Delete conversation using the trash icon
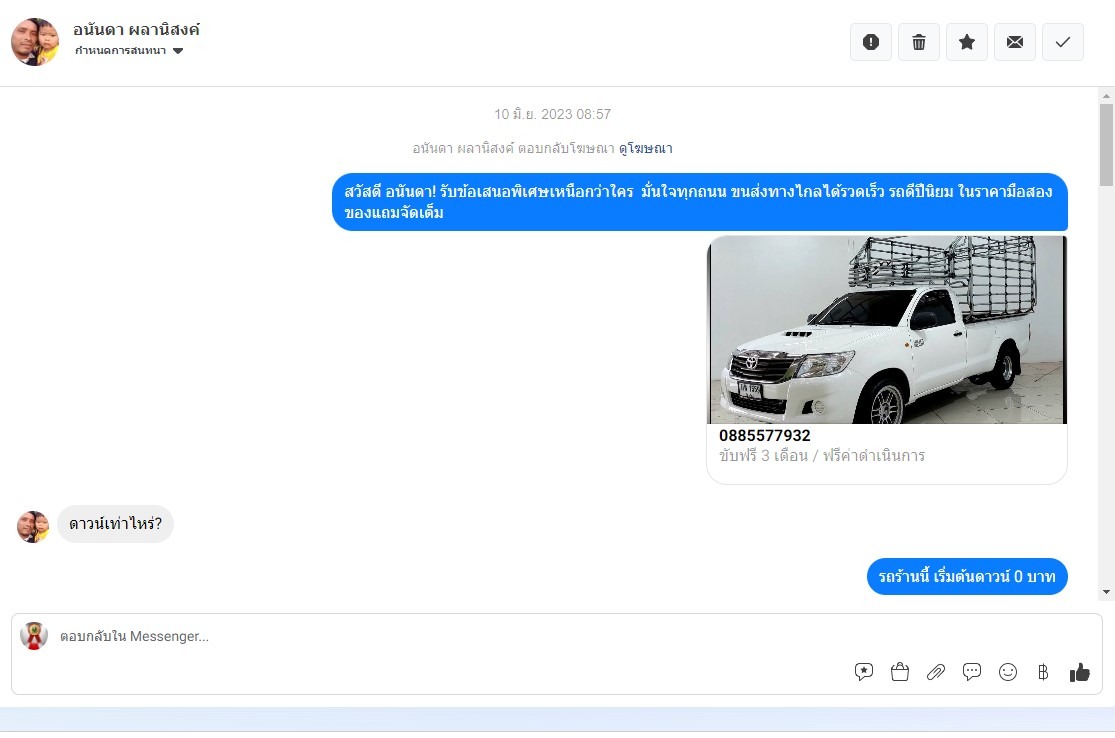Image resolution: width=1115 pixels, height=738 pixels. [x=918, y=42]
